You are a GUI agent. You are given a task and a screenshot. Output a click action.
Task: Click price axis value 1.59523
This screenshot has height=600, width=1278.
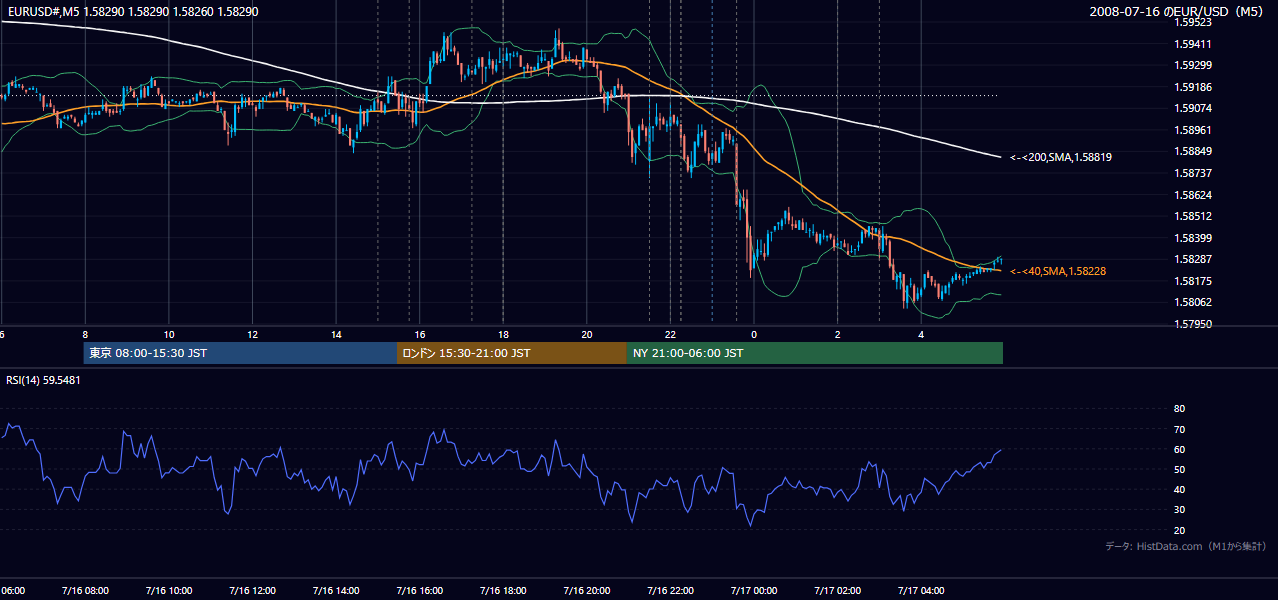tap(1193, 22)
